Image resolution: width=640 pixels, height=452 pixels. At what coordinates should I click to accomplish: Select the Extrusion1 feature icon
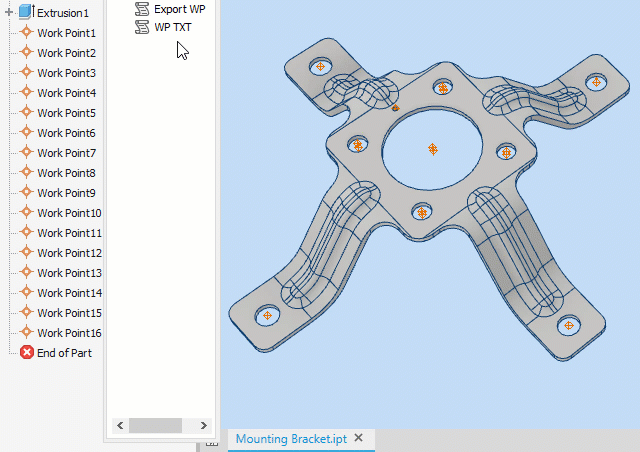26,13
